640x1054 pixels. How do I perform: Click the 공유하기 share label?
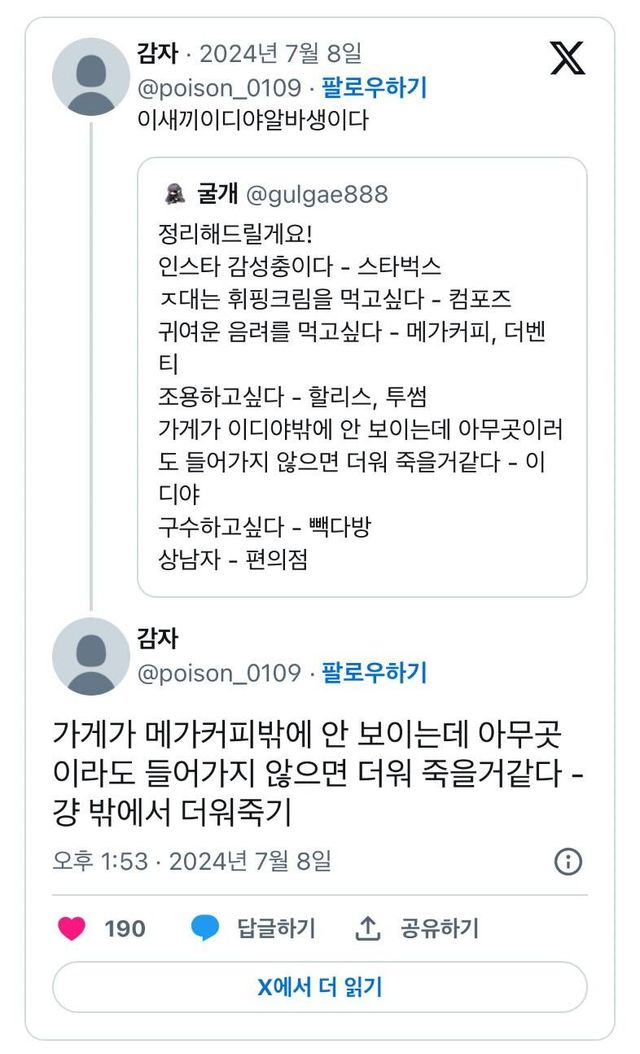point(440,928)
